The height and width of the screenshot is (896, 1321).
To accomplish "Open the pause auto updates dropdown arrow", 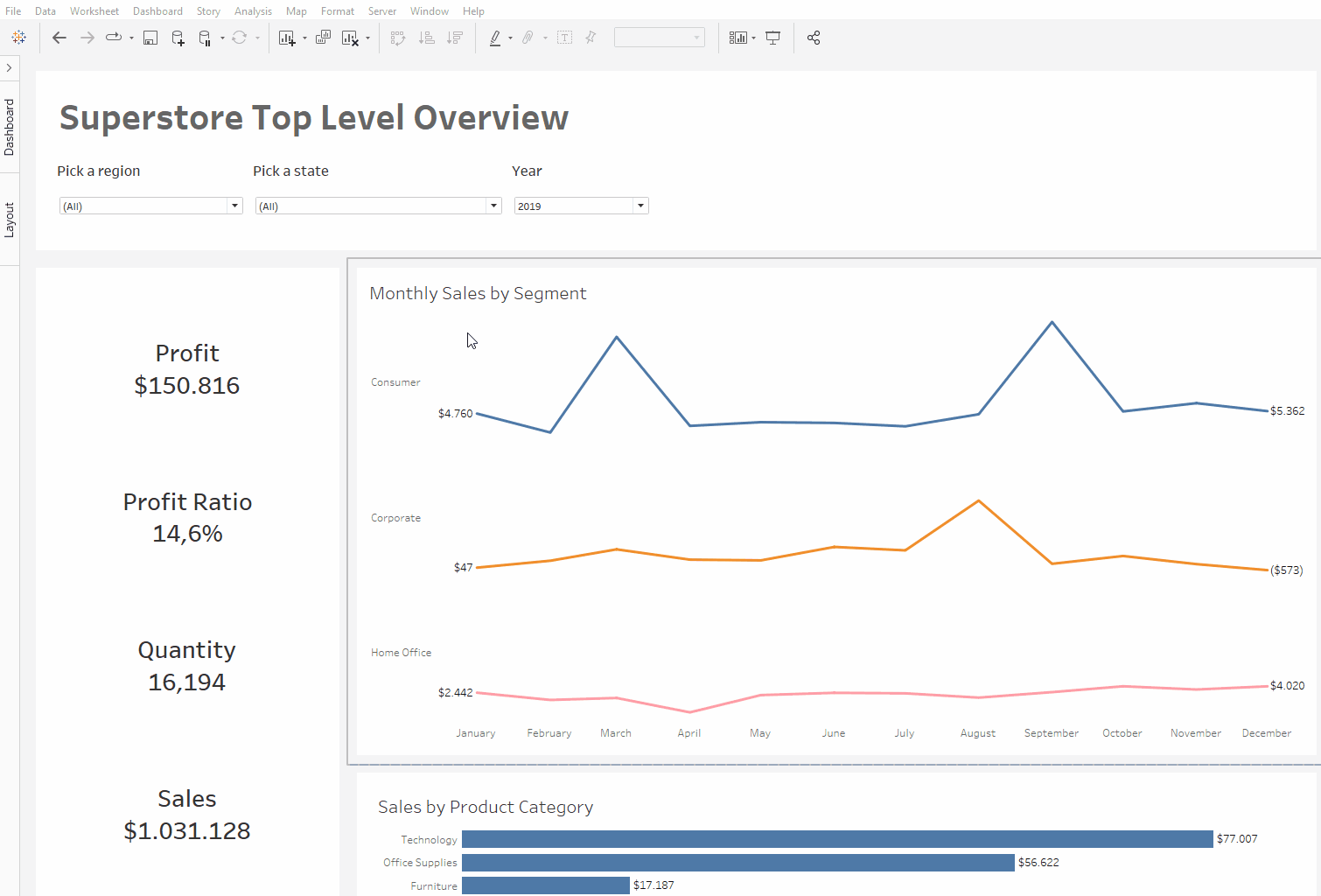I will [222, 38].
